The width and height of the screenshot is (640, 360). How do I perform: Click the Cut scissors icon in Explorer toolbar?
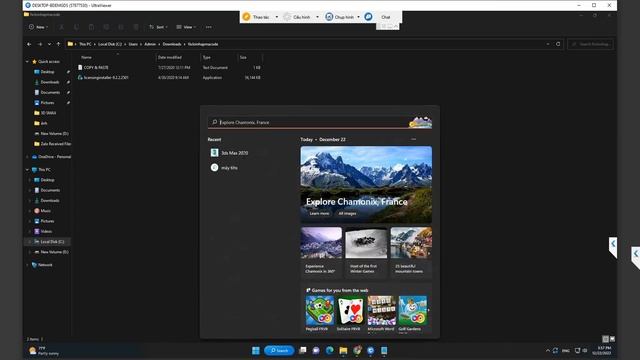pos(61,27)
